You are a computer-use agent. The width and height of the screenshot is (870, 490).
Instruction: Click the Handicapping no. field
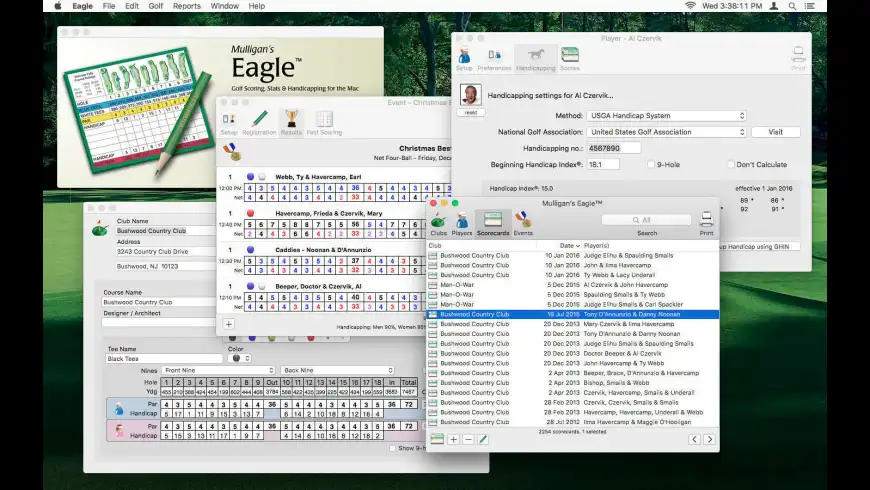(x=614, y=148)
